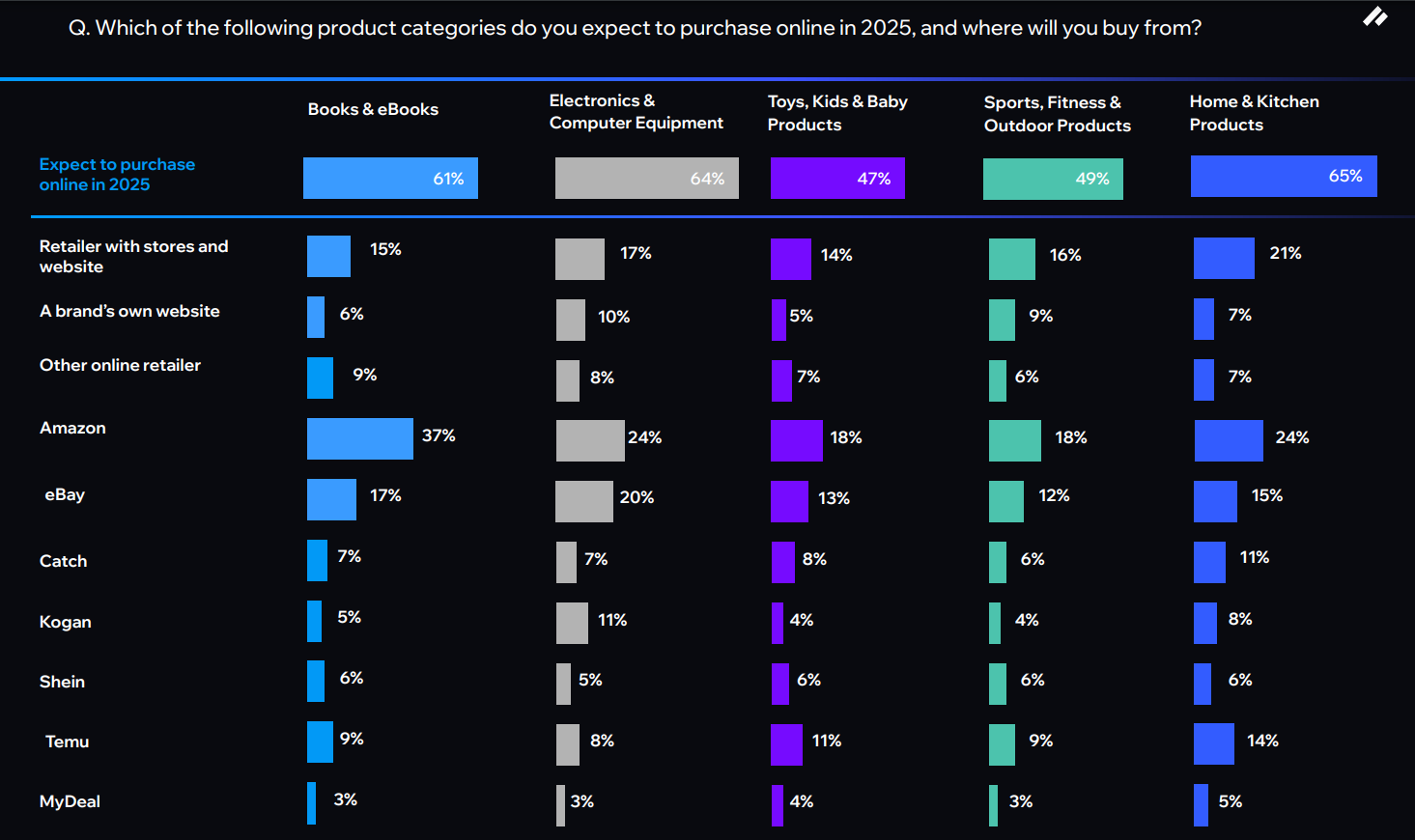Click the survey question text at the top
1415x840 pixels.
coord(635,28)
